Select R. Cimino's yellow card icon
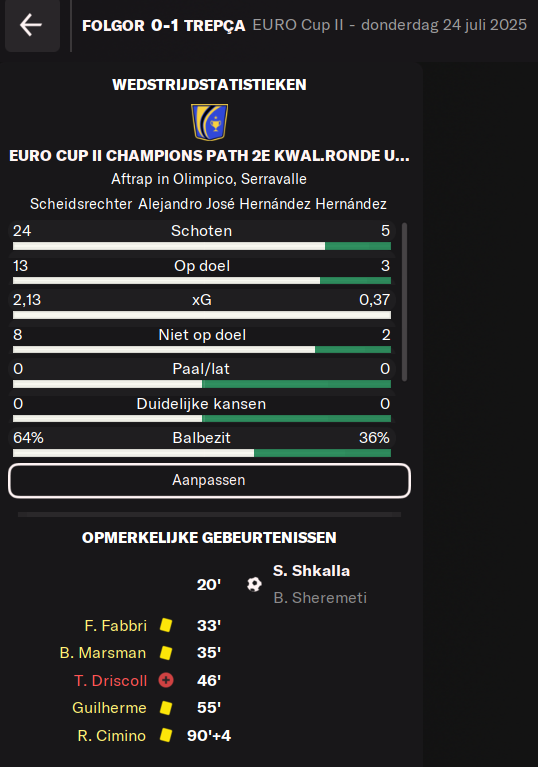 click(166, 735)
